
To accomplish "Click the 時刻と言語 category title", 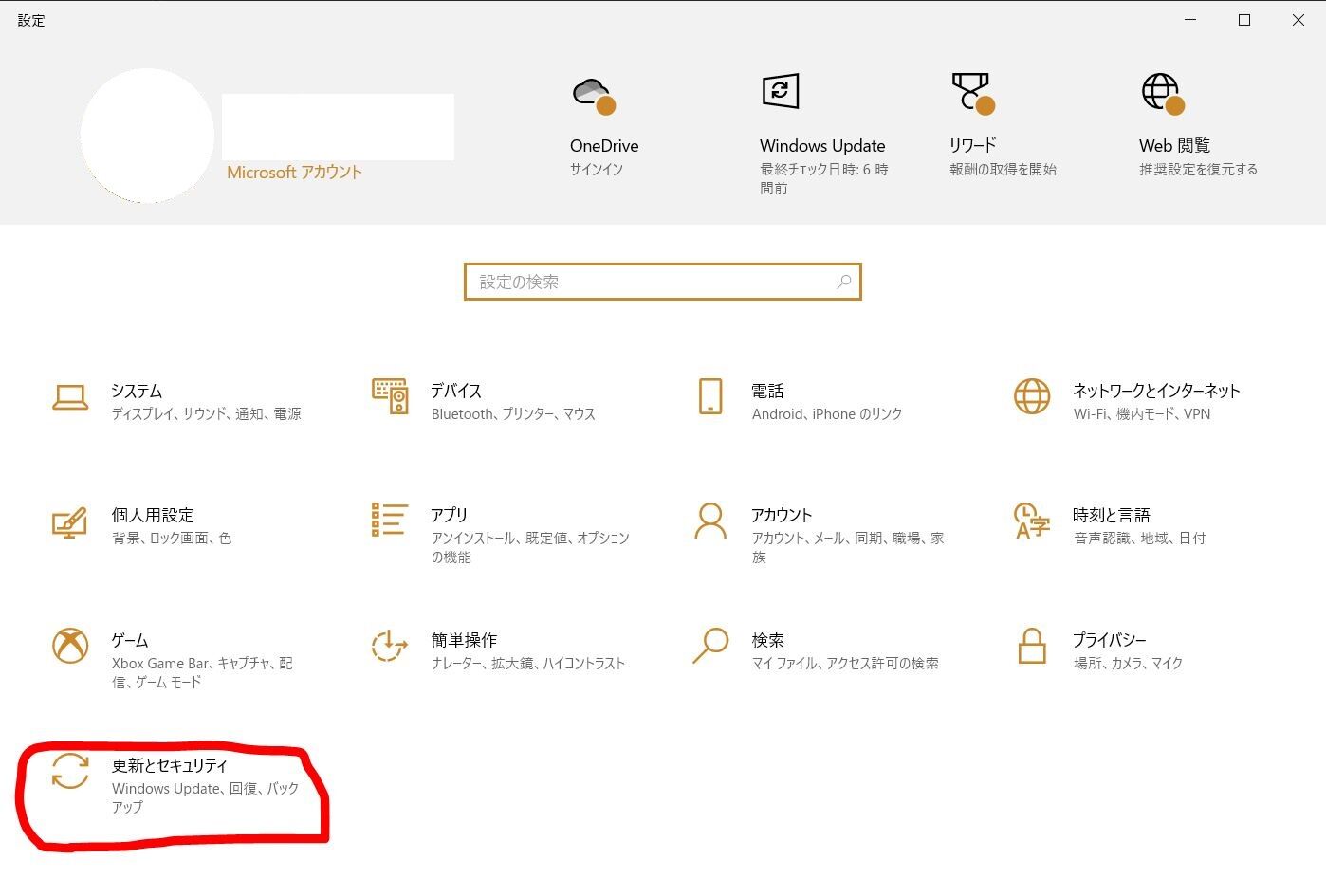I will pos(1112,515).
